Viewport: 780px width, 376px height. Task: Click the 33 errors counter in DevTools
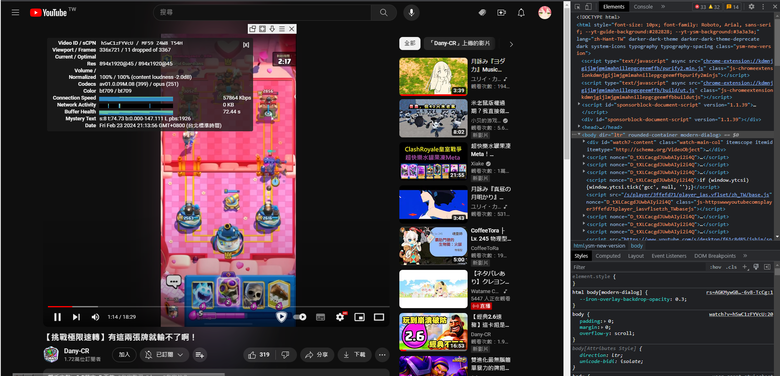(x=701, y=6)
